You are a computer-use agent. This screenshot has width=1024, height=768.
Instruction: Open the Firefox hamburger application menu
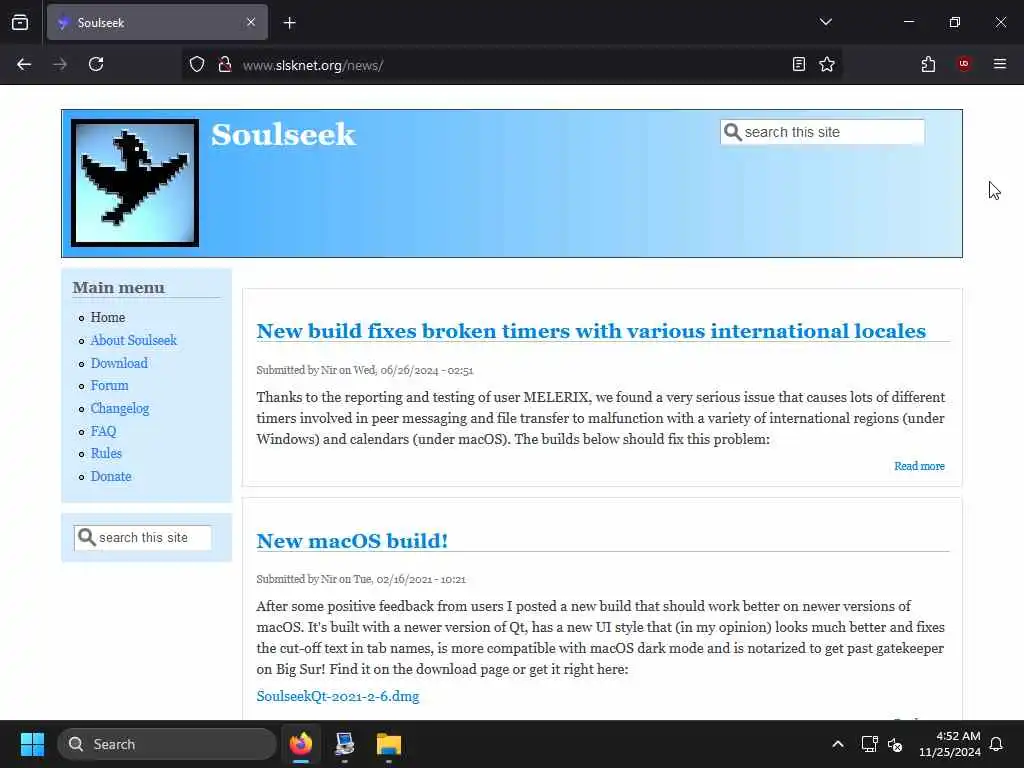tap(1000, 64)
